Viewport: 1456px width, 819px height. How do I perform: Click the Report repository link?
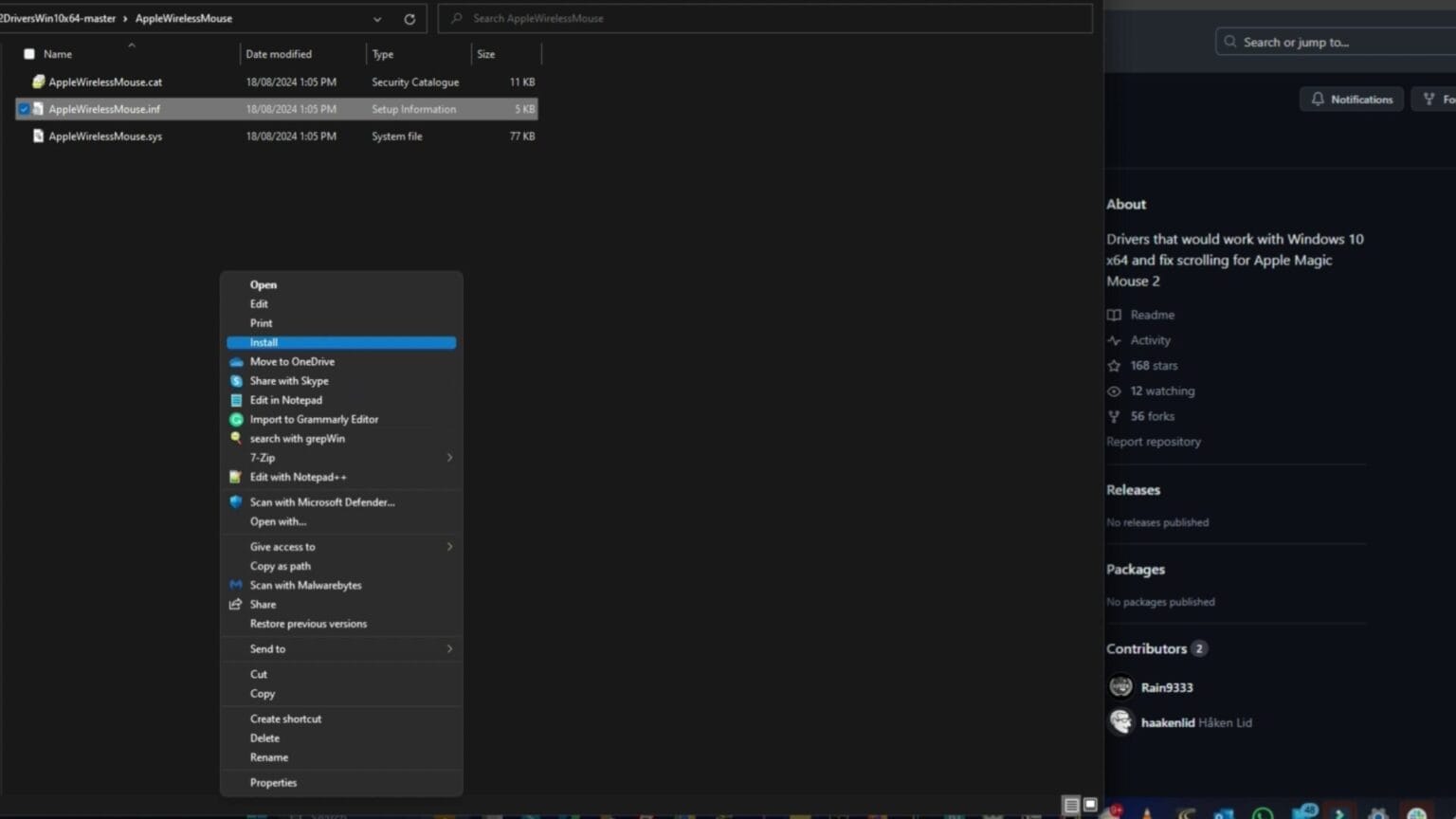point(1153,441)
